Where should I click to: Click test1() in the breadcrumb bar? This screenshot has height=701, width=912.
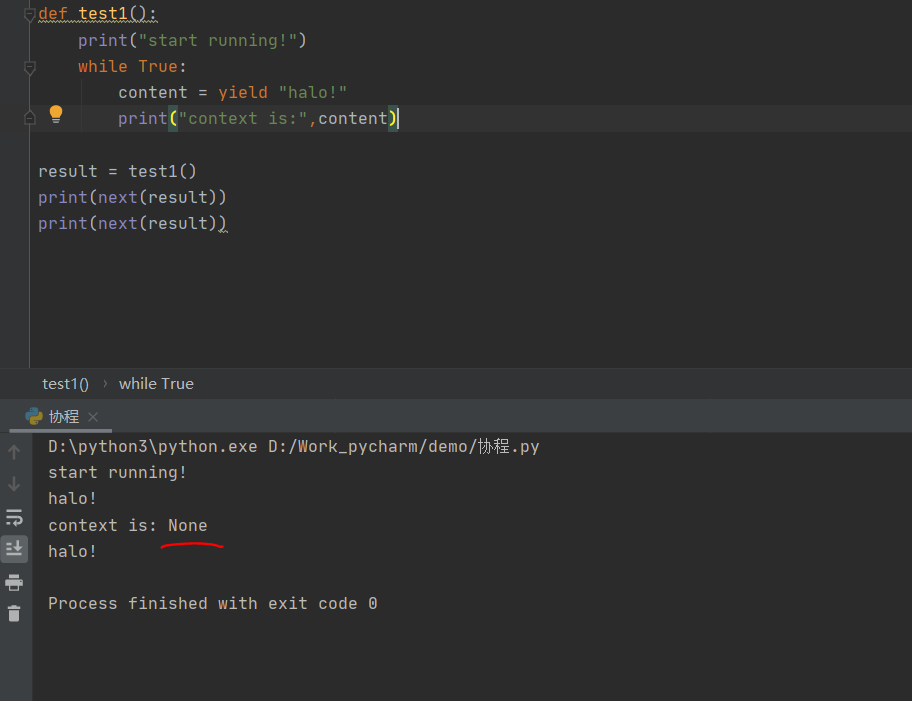click(65, 384)
